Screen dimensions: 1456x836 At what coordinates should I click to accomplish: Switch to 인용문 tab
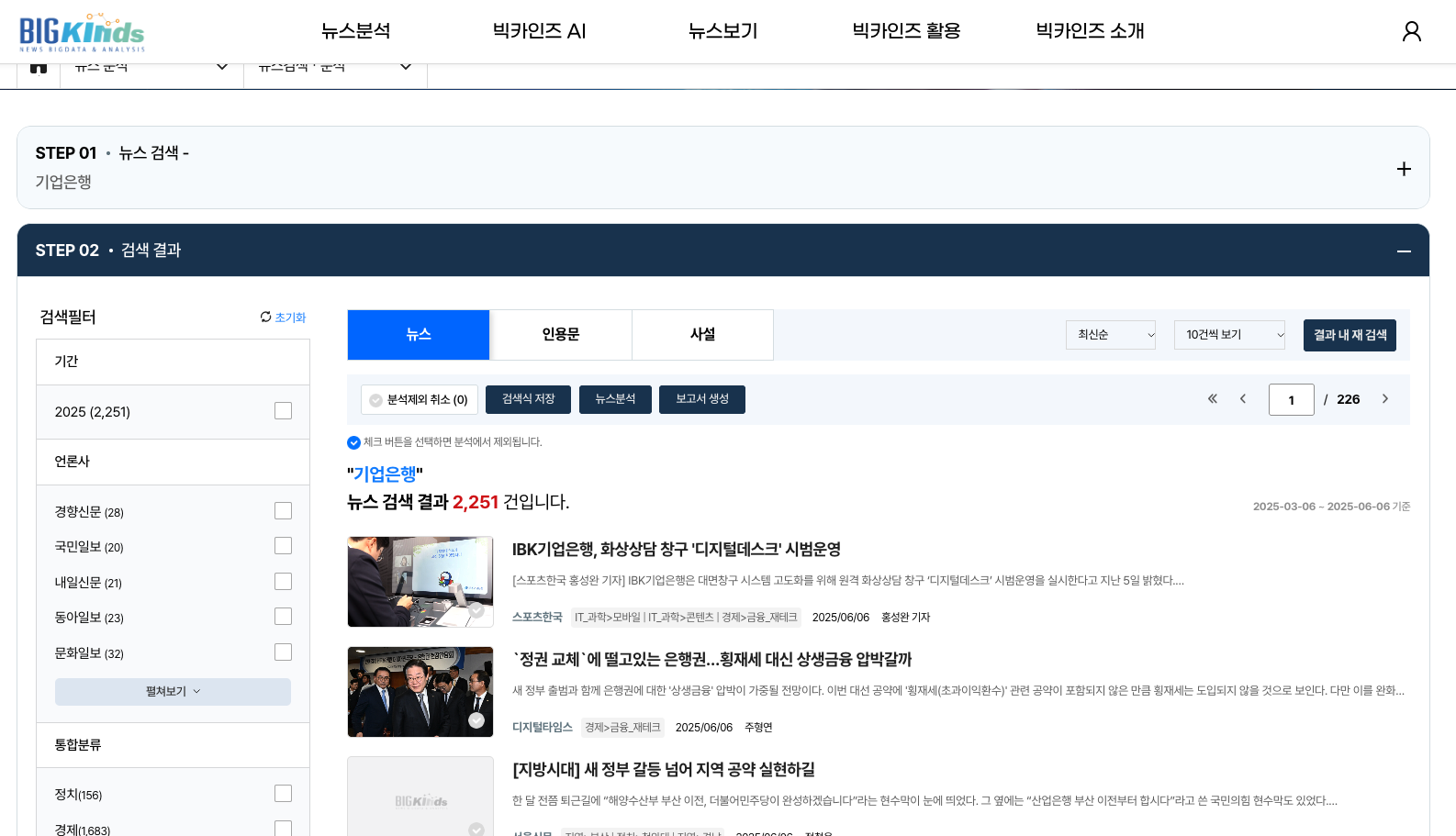pyautogui.click(x=561, y=335)
